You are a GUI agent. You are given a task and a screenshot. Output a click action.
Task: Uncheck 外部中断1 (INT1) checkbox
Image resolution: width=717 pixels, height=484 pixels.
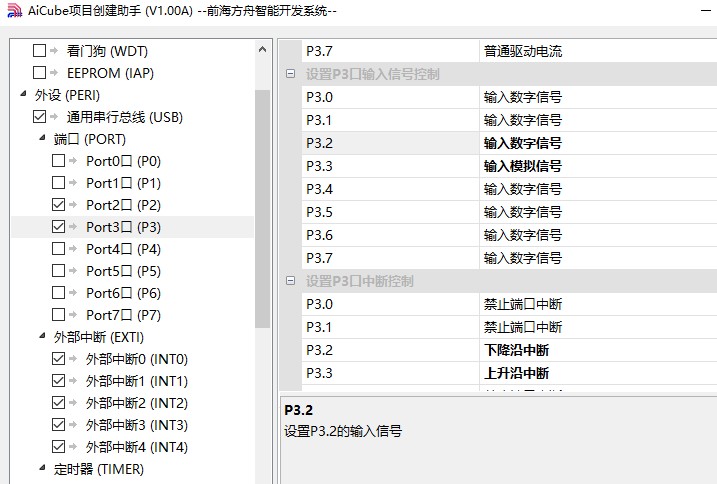click(59, 381)
